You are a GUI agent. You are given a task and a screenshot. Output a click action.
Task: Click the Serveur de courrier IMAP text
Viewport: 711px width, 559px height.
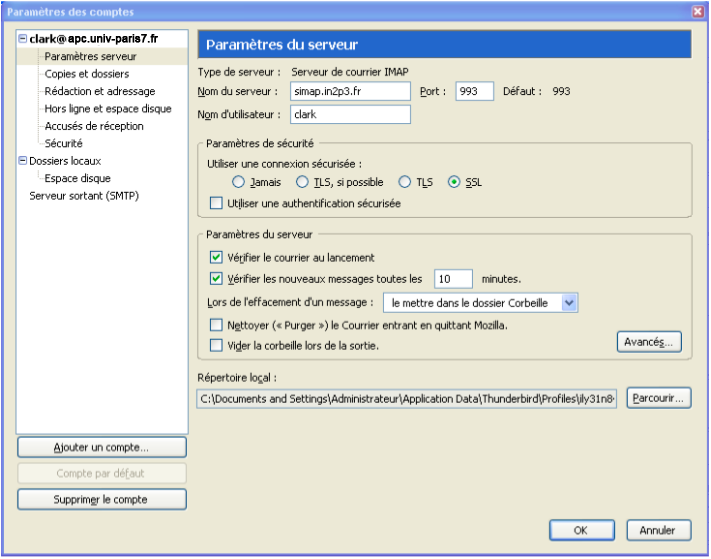pos(350,72)
